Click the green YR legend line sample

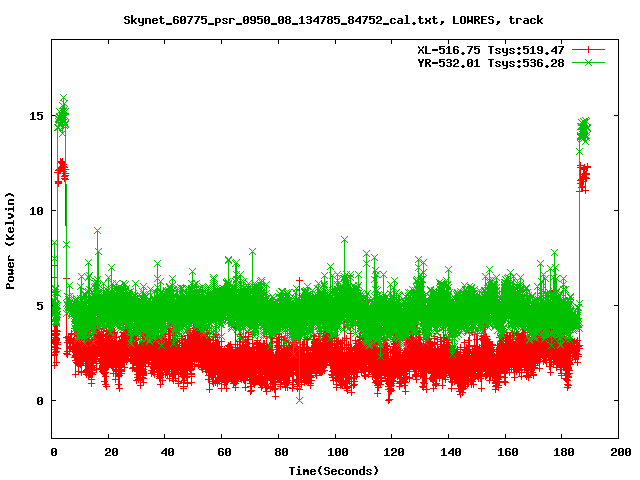coord(588,62)
